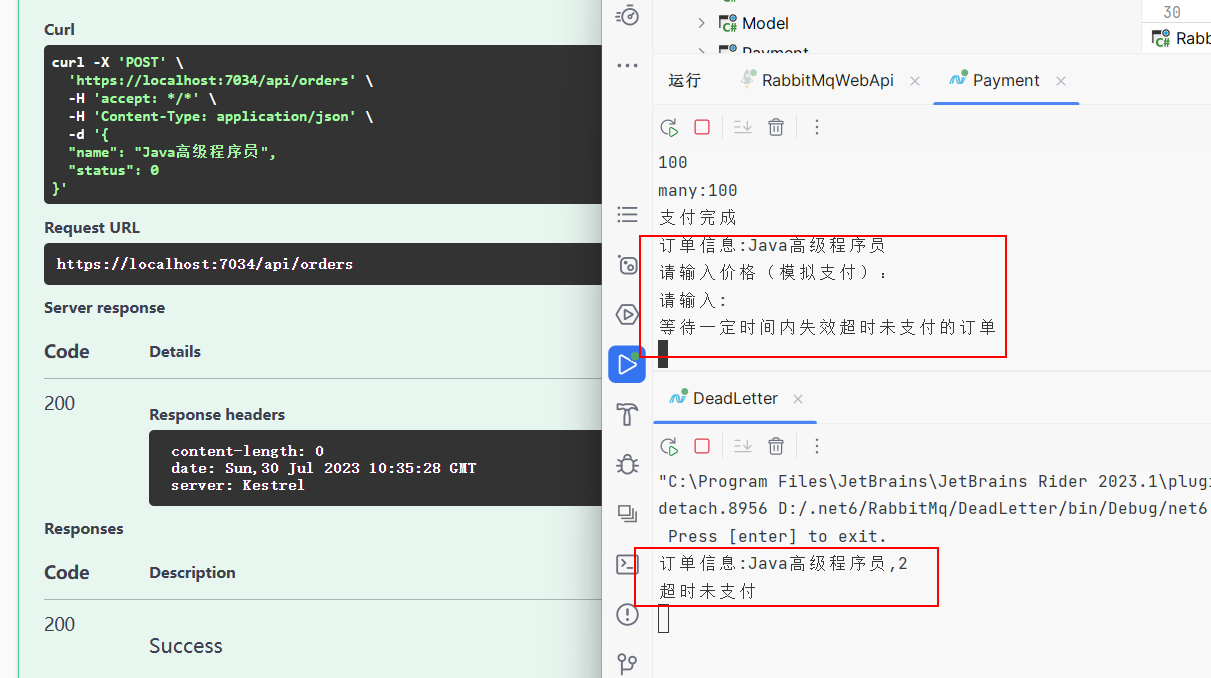Rerun the Payment run configuration
Screen dimensions: 1211x678
coord(669,127)
